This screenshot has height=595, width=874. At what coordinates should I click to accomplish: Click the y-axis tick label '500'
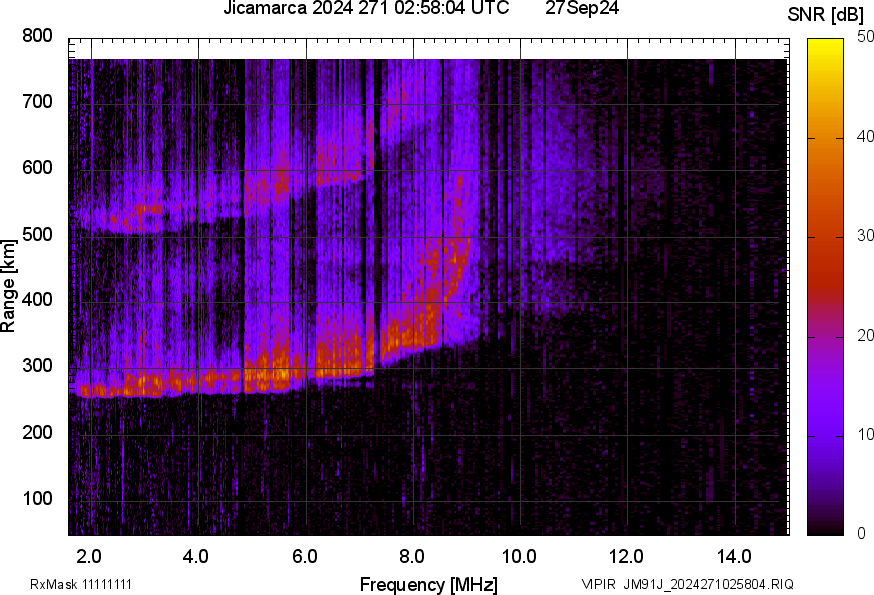pos(37,234)
